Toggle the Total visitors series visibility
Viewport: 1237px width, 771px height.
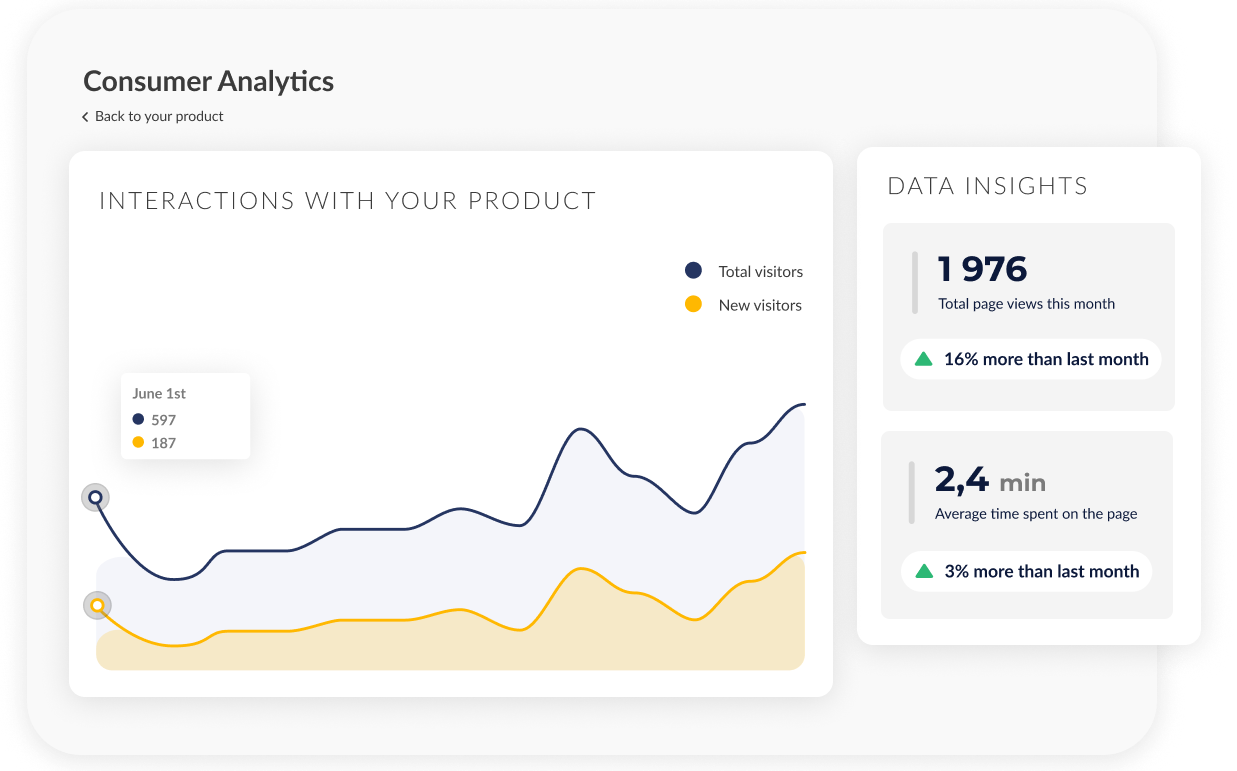759,271
